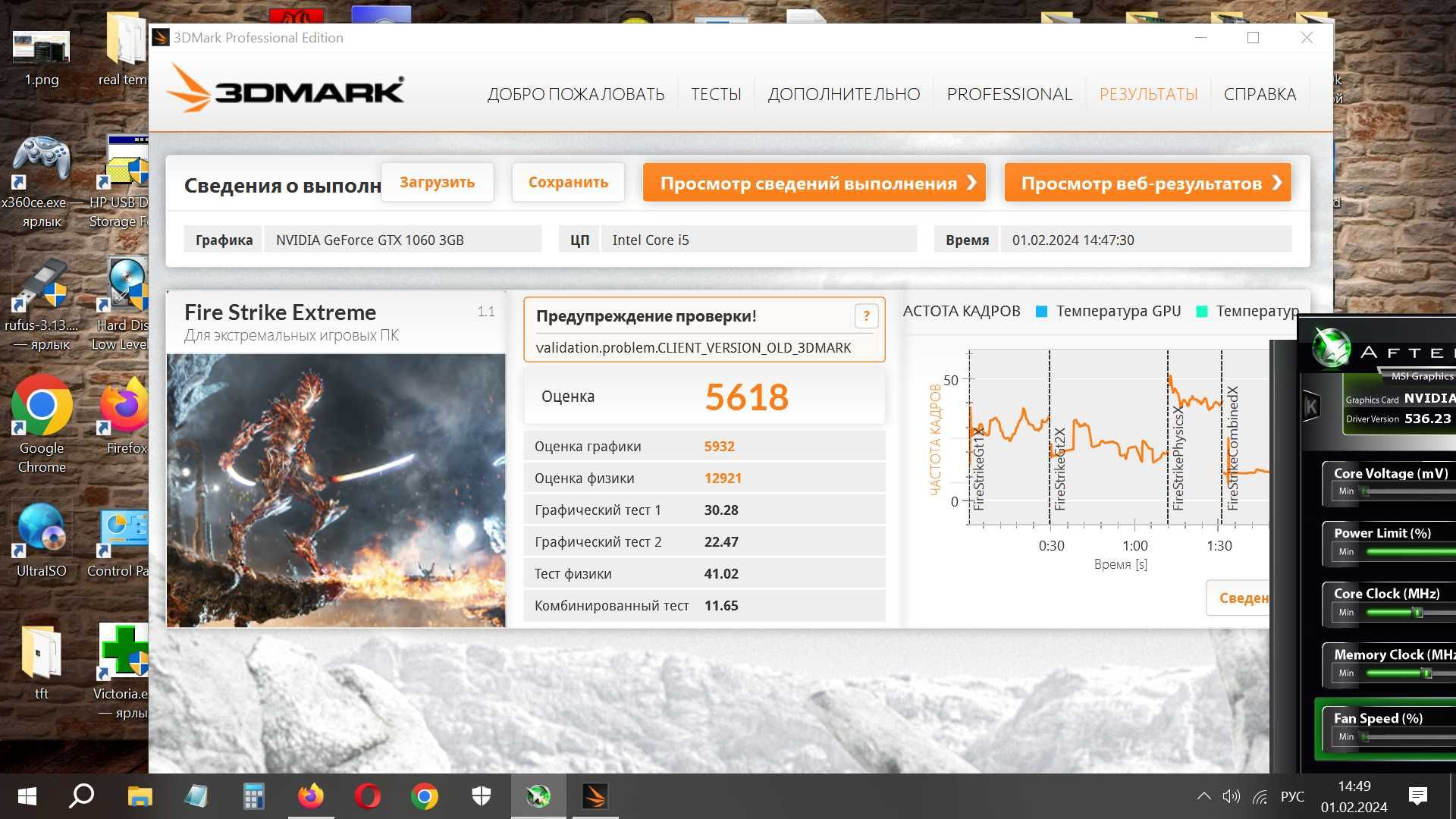The width and height of the screenshot is (1456, 819).
Task: Switch to MSI Afterburner taskbar icon
Action: (538, 796)
